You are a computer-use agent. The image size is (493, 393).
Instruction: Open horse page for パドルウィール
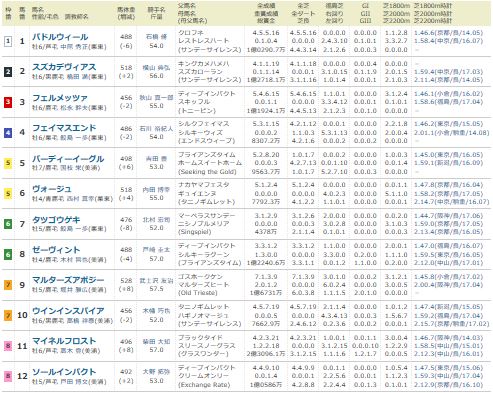tap(60, 37)
